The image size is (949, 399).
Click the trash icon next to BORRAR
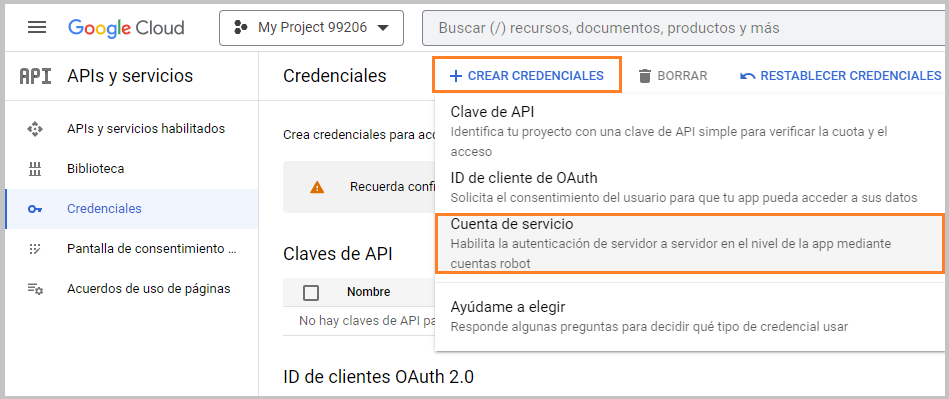[645, 76]
